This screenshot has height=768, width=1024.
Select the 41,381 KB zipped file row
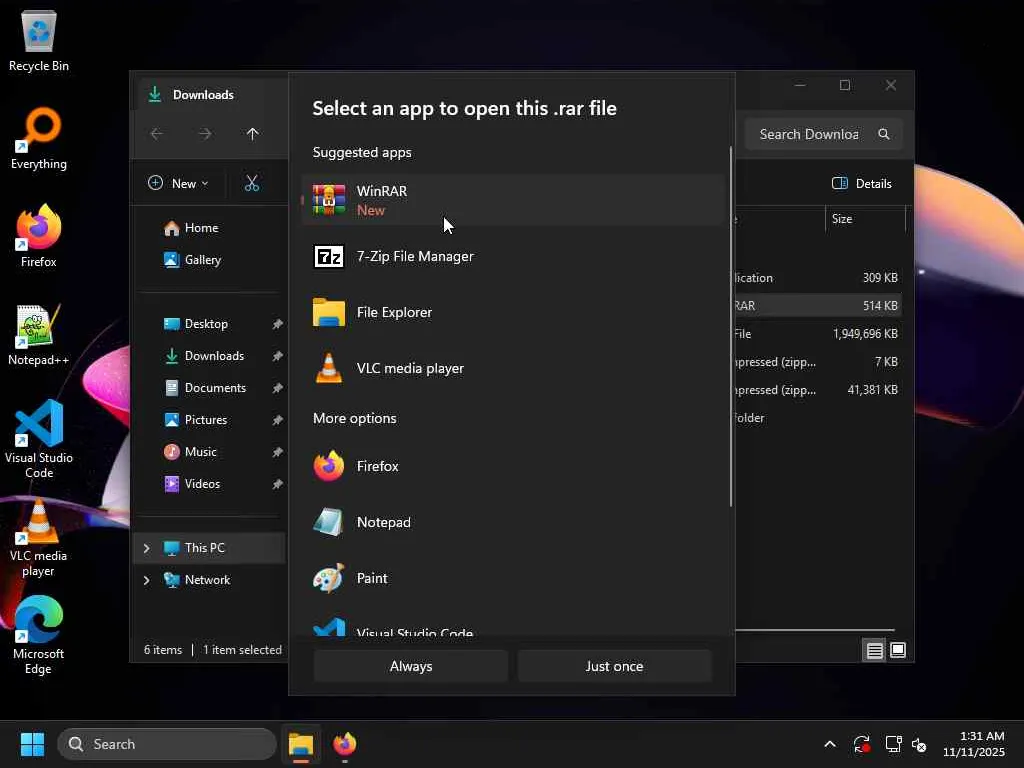tap(818, 390)
